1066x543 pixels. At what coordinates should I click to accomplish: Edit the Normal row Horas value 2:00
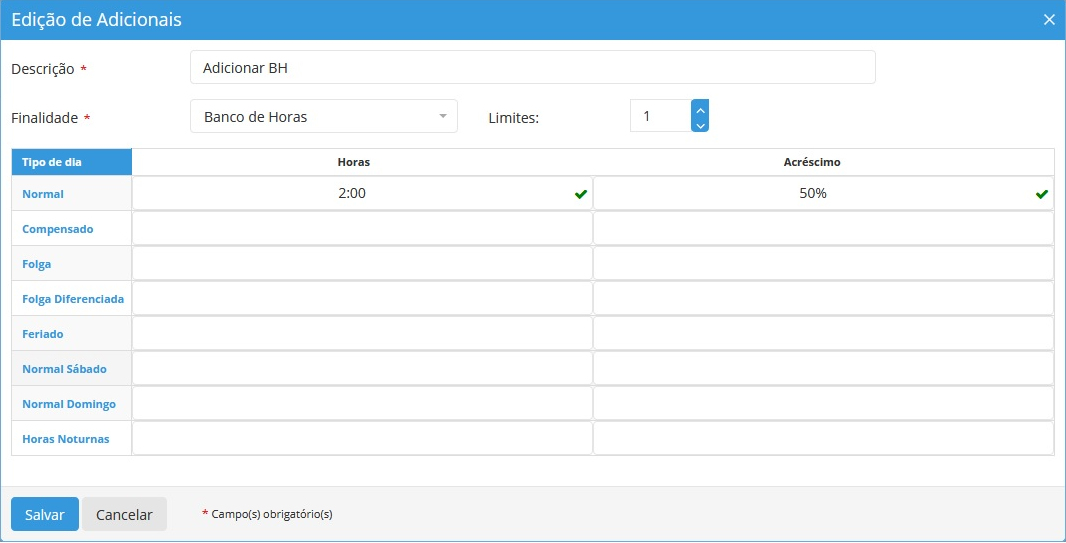click(x=352, y=194)
